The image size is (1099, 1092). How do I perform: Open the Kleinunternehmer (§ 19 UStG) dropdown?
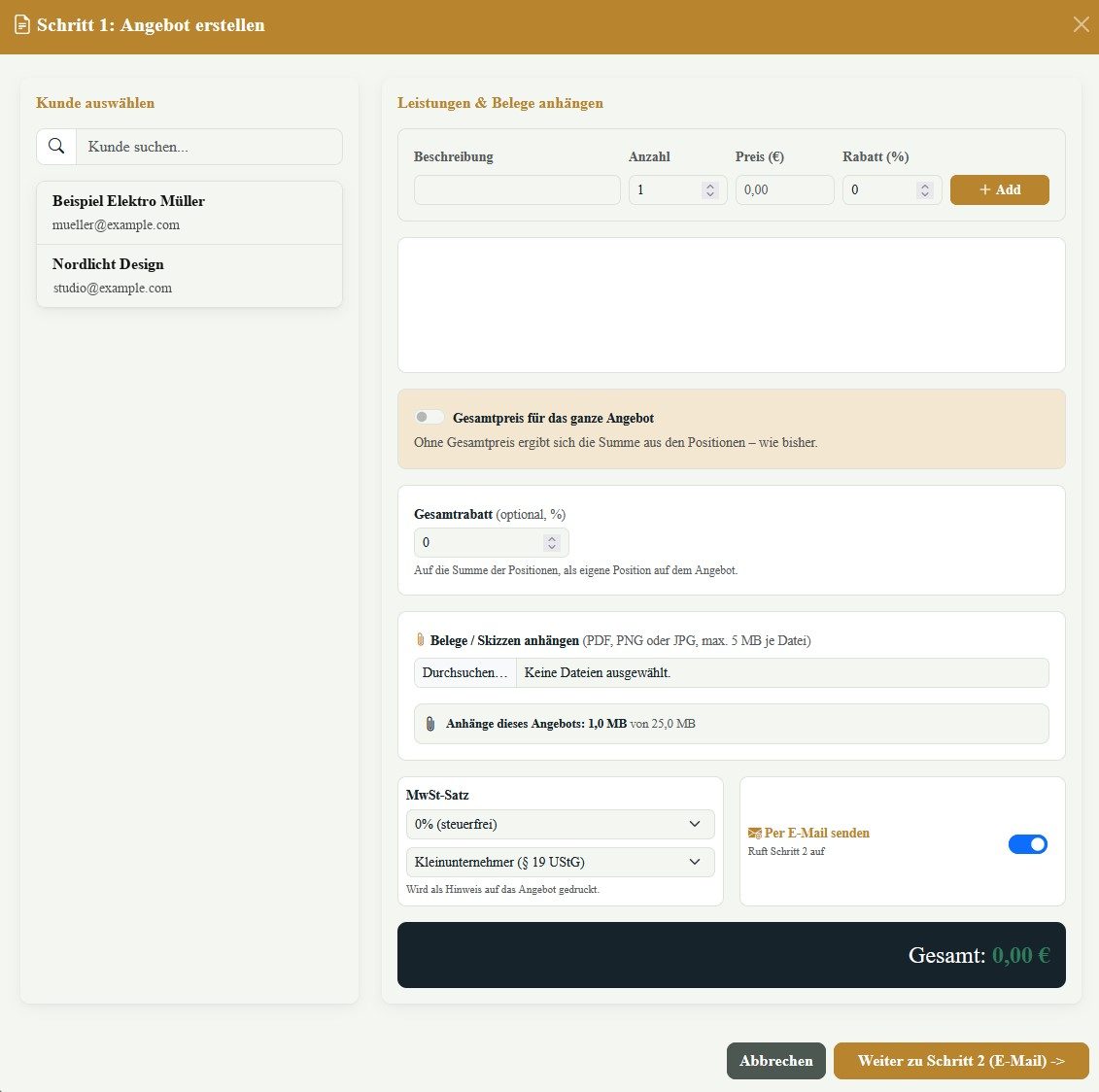pyautogui.click(x=560, y=862)
